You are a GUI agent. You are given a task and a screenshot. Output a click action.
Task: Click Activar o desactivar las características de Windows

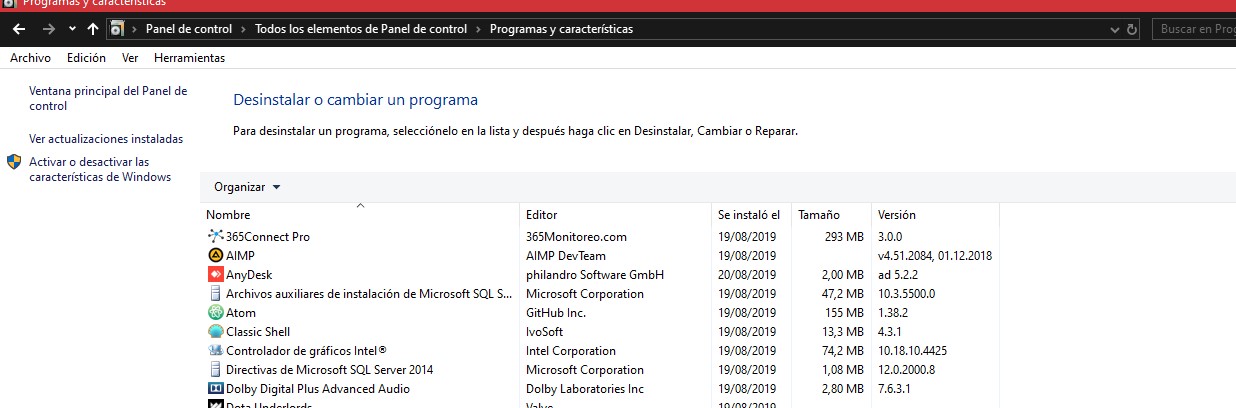(x=100, y=169)
